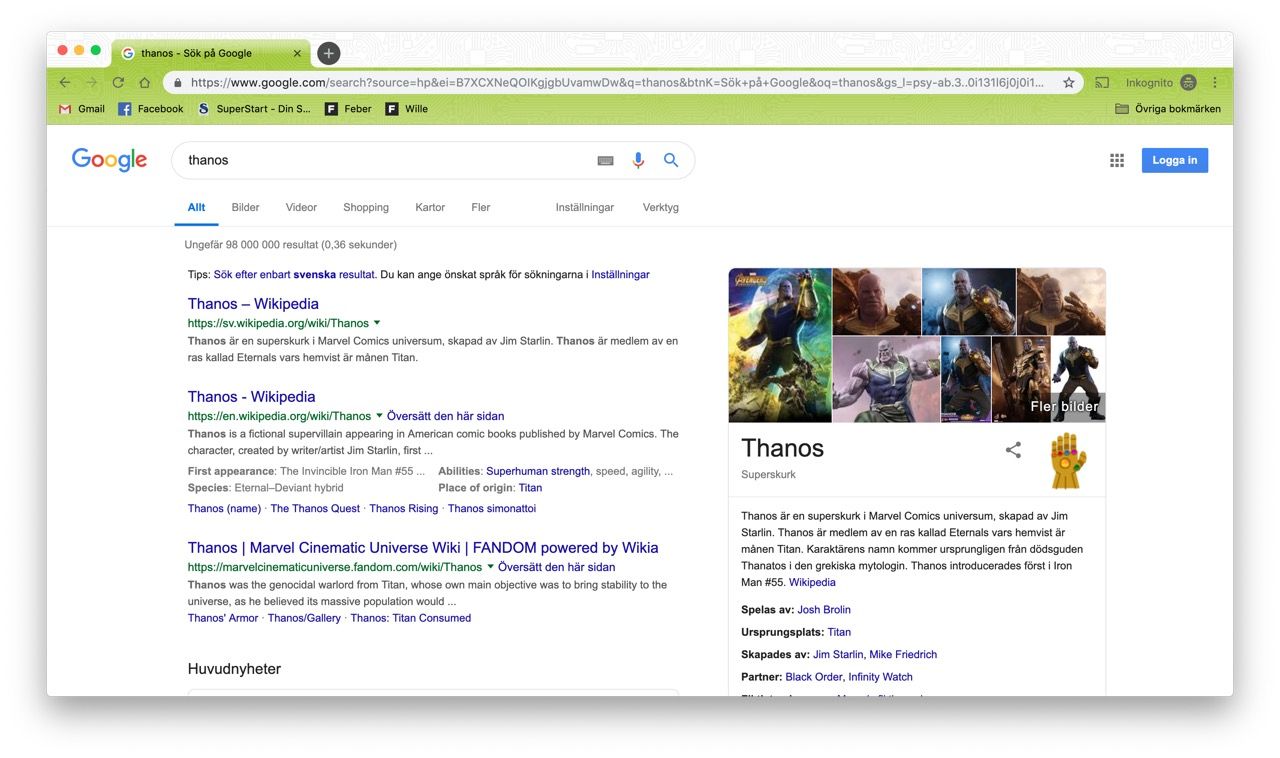
Task: Bookmark this page with the star
Action: pyautogui.click(x=1068, y=83)
